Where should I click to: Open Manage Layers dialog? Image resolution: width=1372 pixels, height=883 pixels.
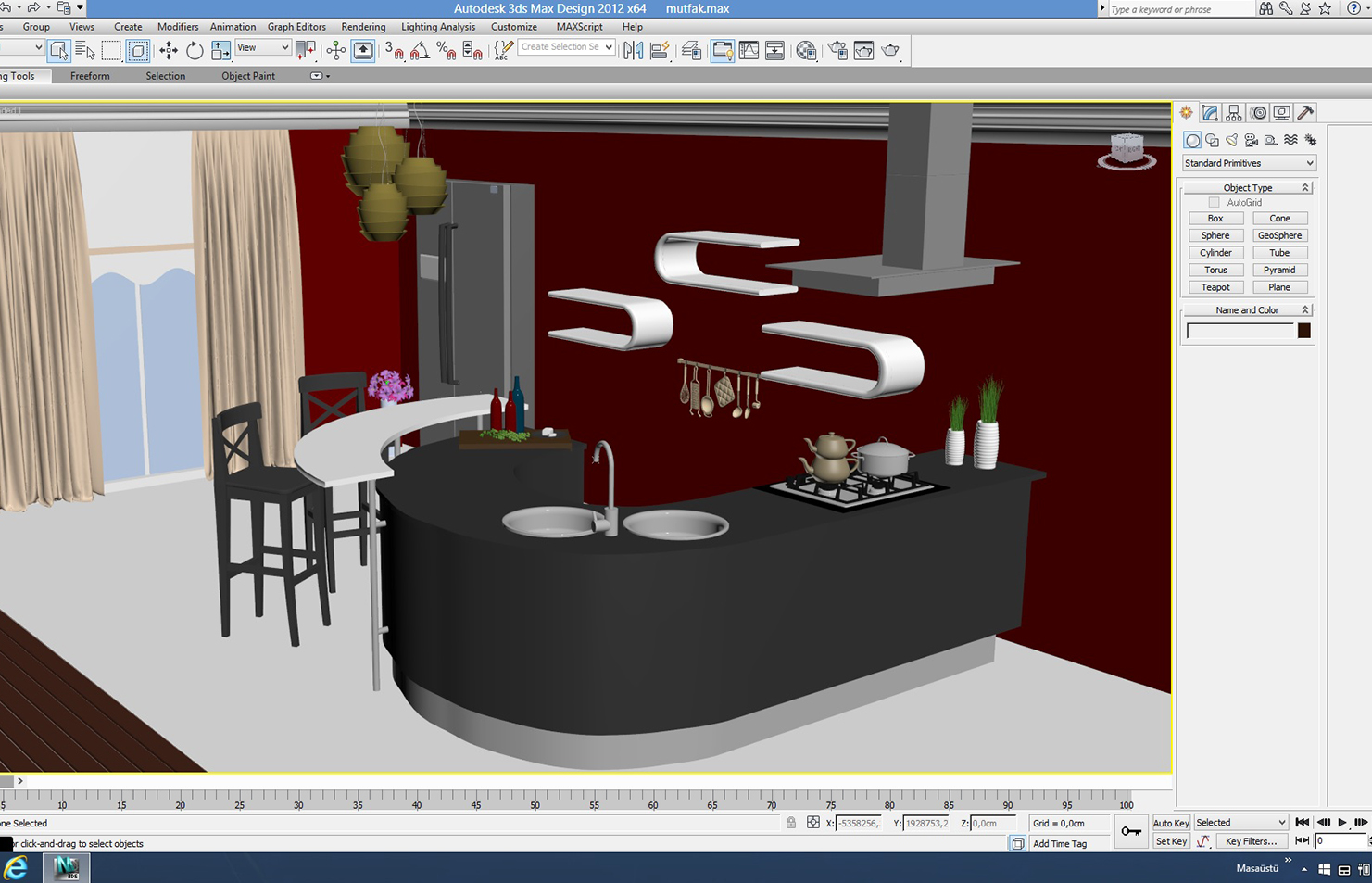tap(691, 50)
